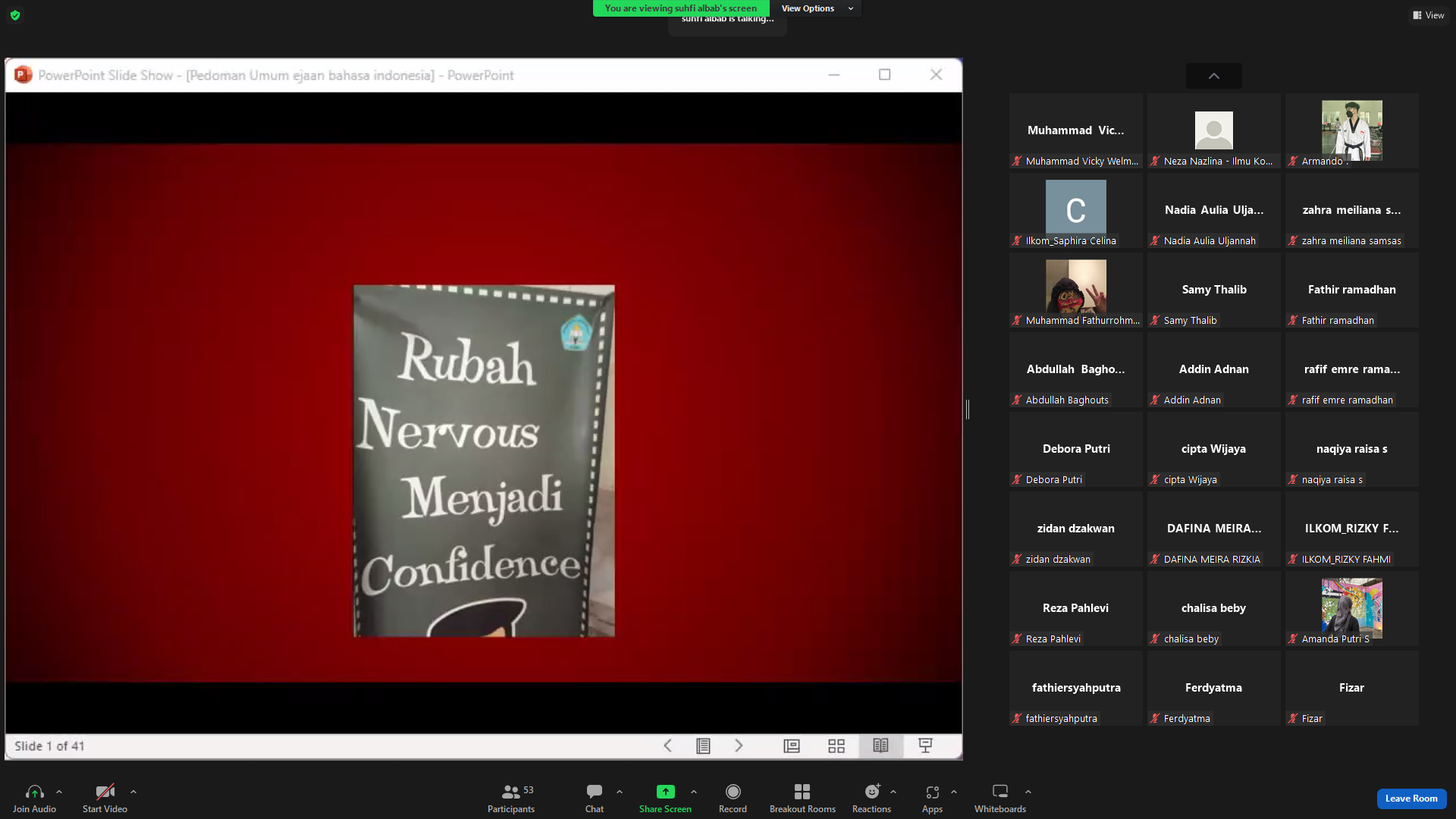Click the muted mic icon for zidan dzakwan

(1017, 560)
